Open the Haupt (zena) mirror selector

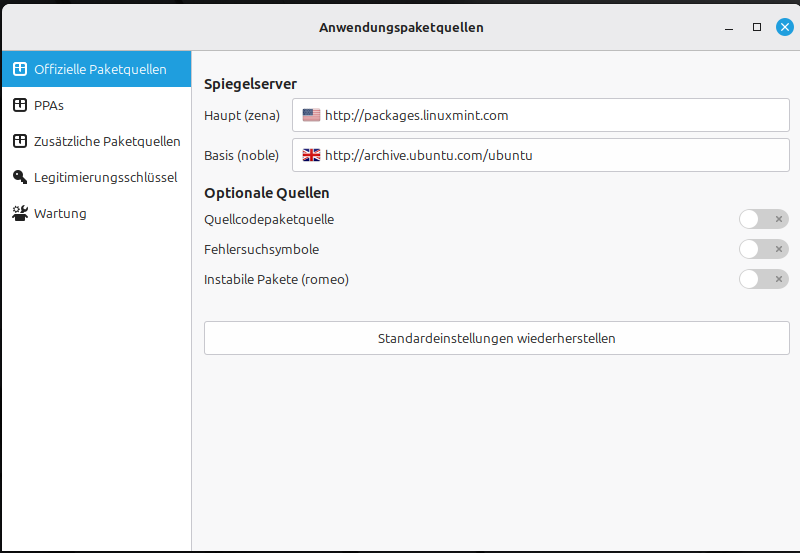pyautogui.click(x=541, y=115)
